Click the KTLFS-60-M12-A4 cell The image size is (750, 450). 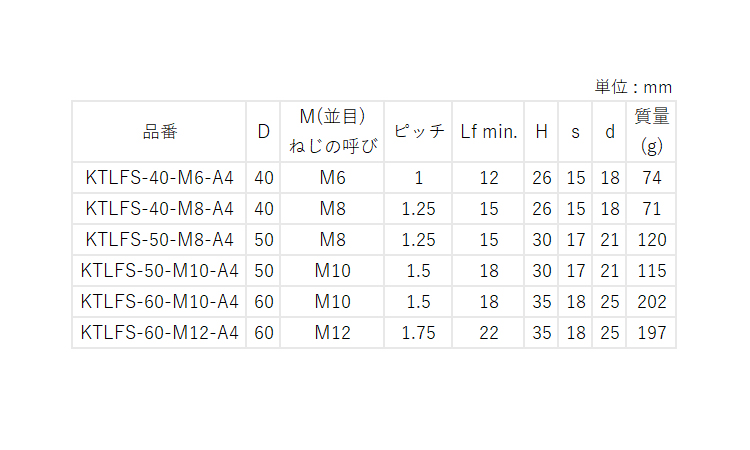point(160,333)
